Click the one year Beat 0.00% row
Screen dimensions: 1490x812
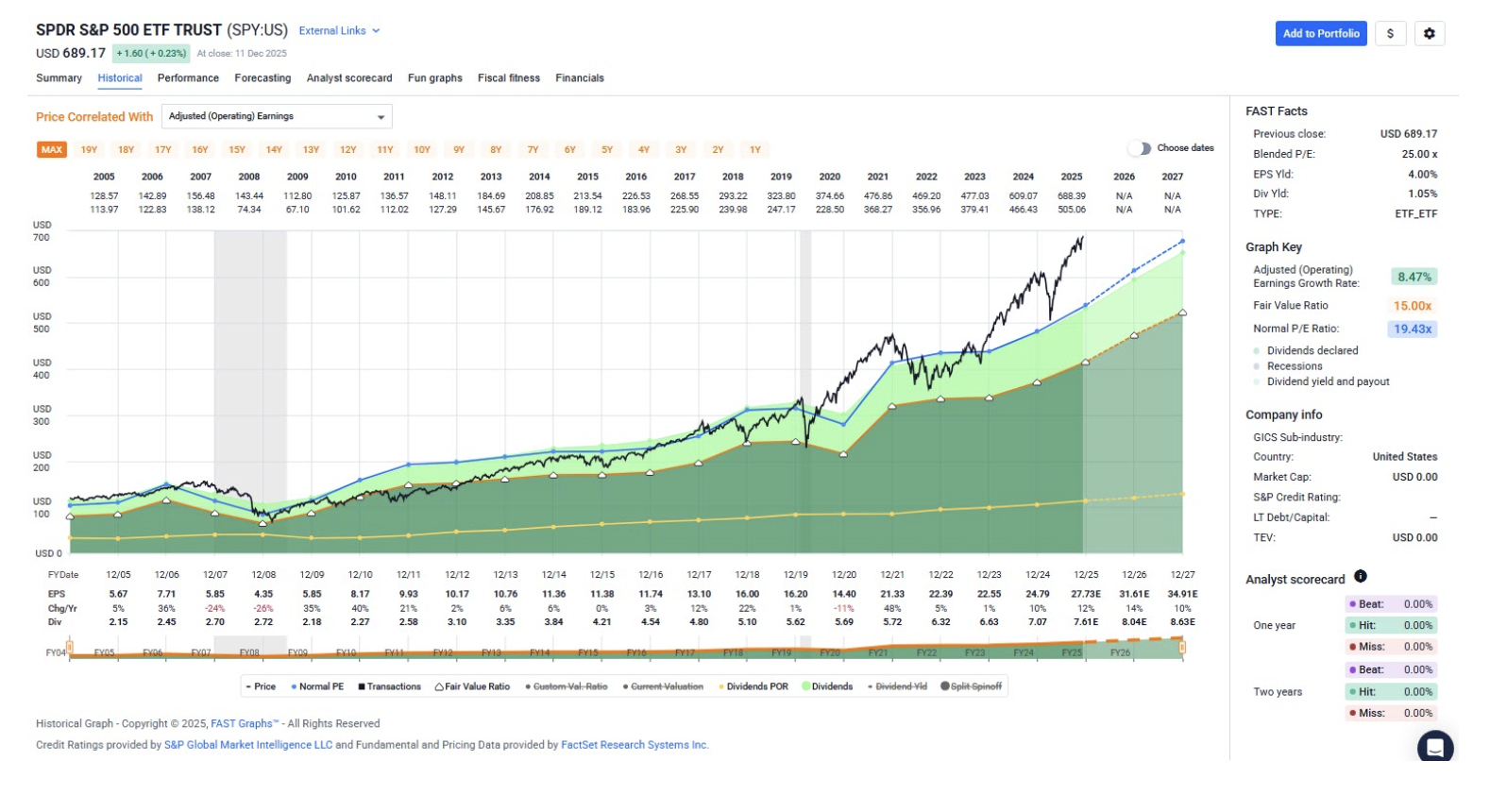[x=1391, y=604]
